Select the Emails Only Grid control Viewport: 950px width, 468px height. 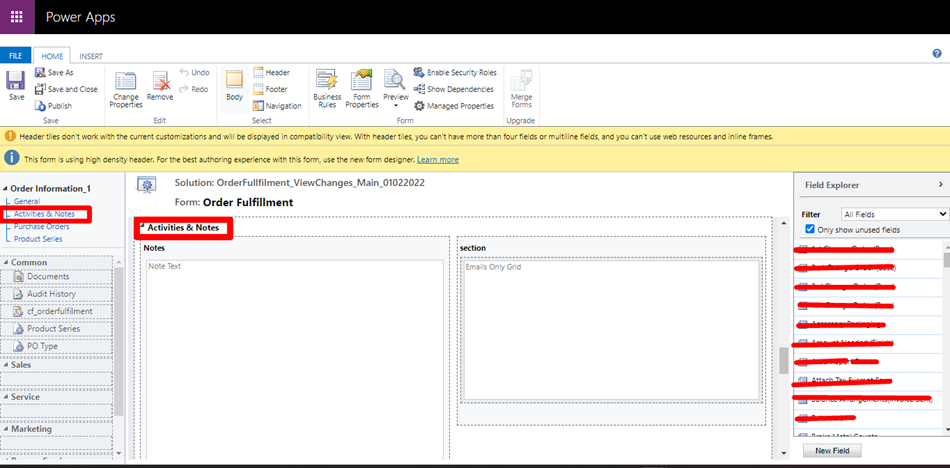[x=610, y=330]
